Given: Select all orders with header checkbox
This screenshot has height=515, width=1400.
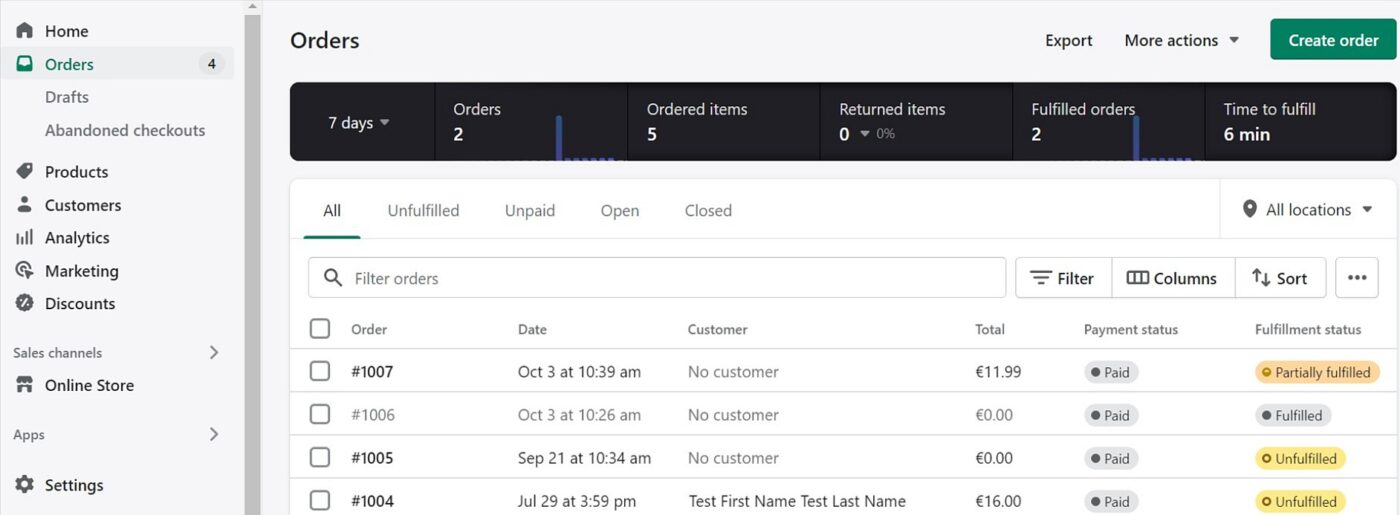Looking at the screenshot, I should click(x=320, y=329).
